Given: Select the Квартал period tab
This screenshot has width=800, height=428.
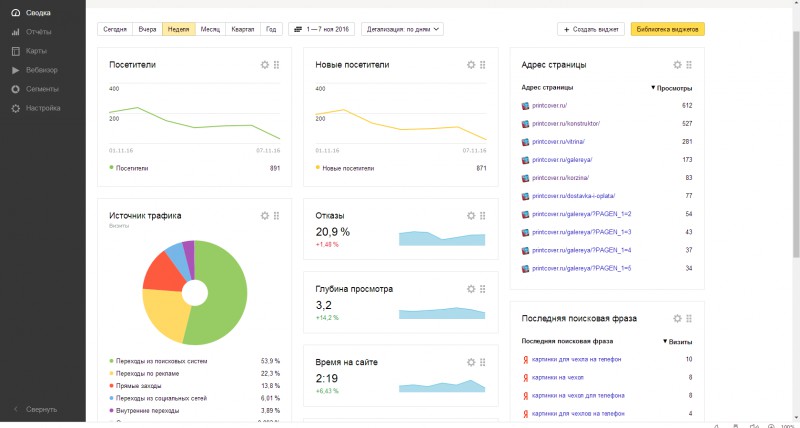Looking at the screenshot, I should pos(243,29).
